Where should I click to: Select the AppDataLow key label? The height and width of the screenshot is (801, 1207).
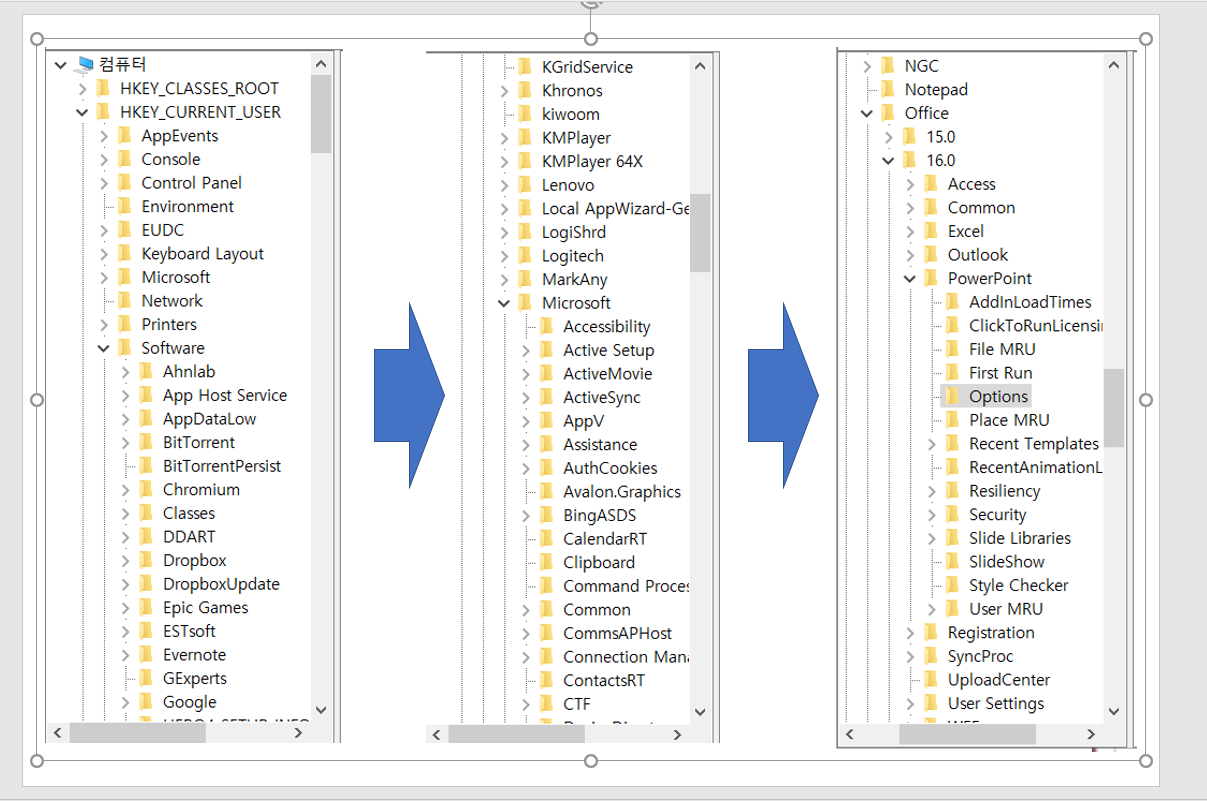209,419
